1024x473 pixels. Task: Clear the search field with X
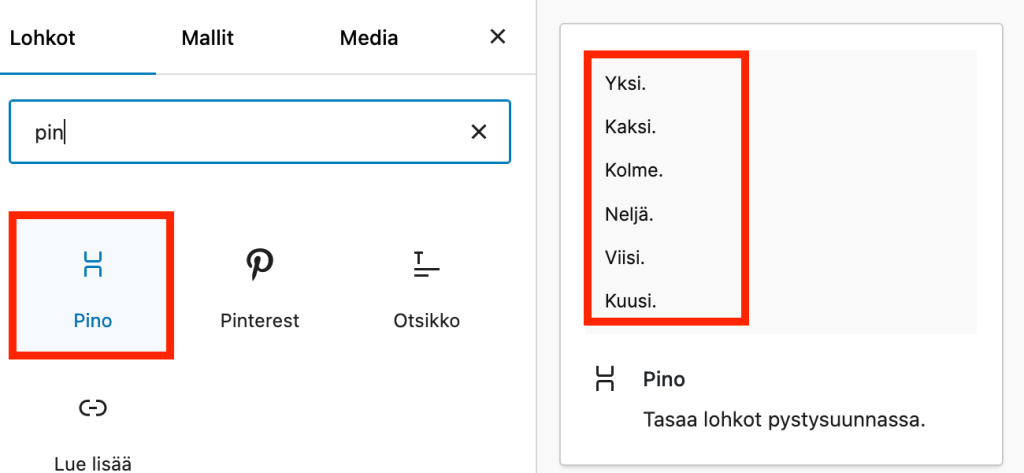coord(479,132)
